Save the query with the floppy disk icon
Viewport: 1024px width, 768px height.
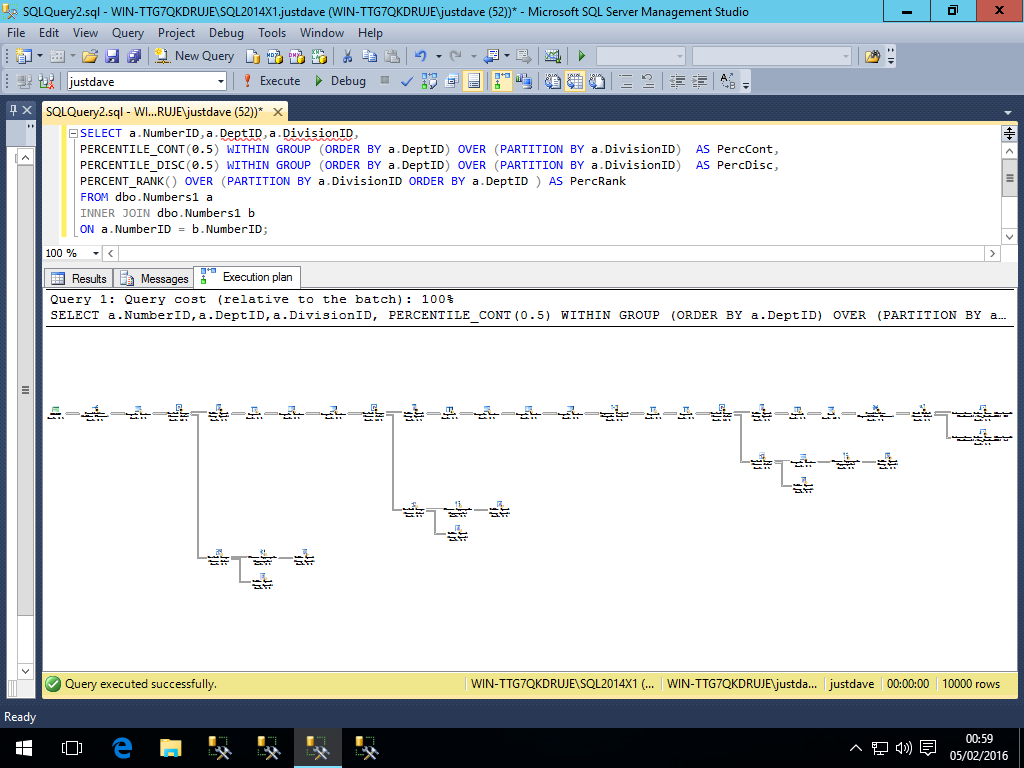[x=112, y=56]
